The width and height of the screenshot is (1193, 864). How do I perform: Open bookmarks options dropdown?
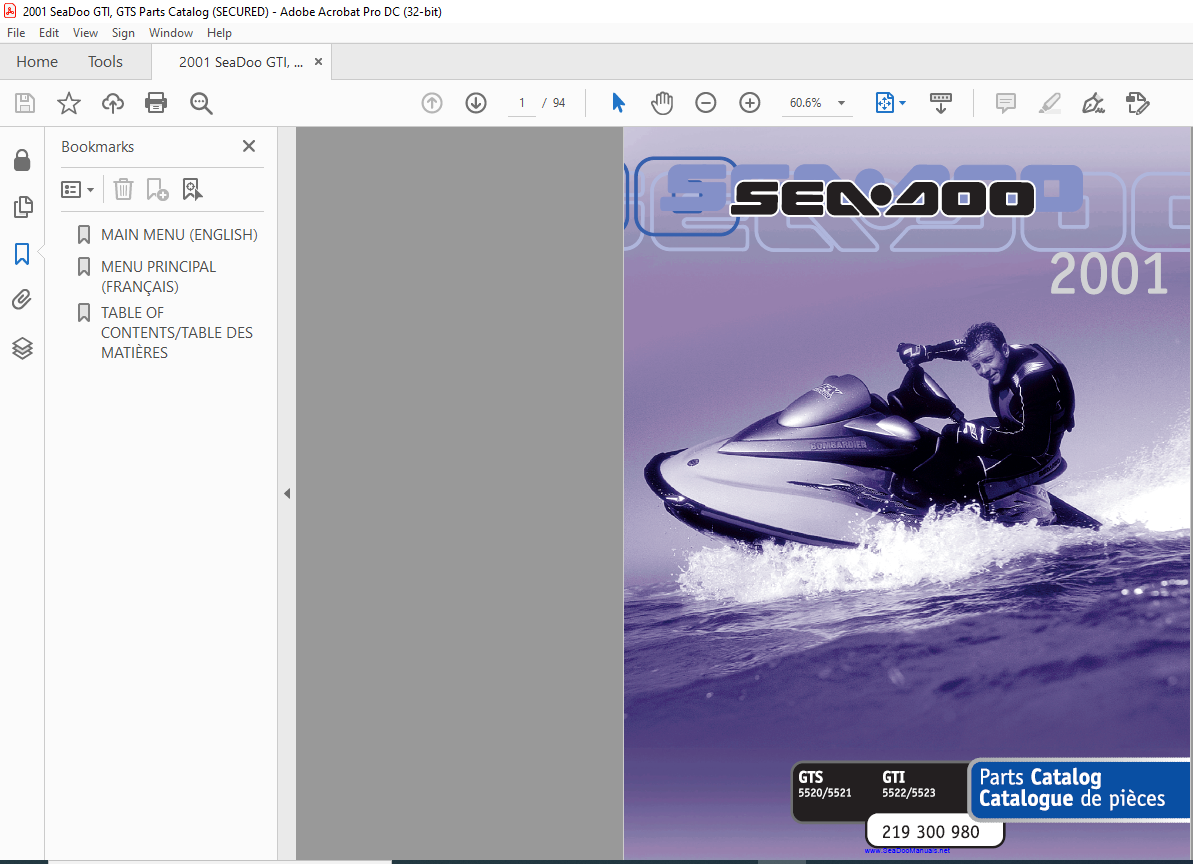(x=78, y=189)
